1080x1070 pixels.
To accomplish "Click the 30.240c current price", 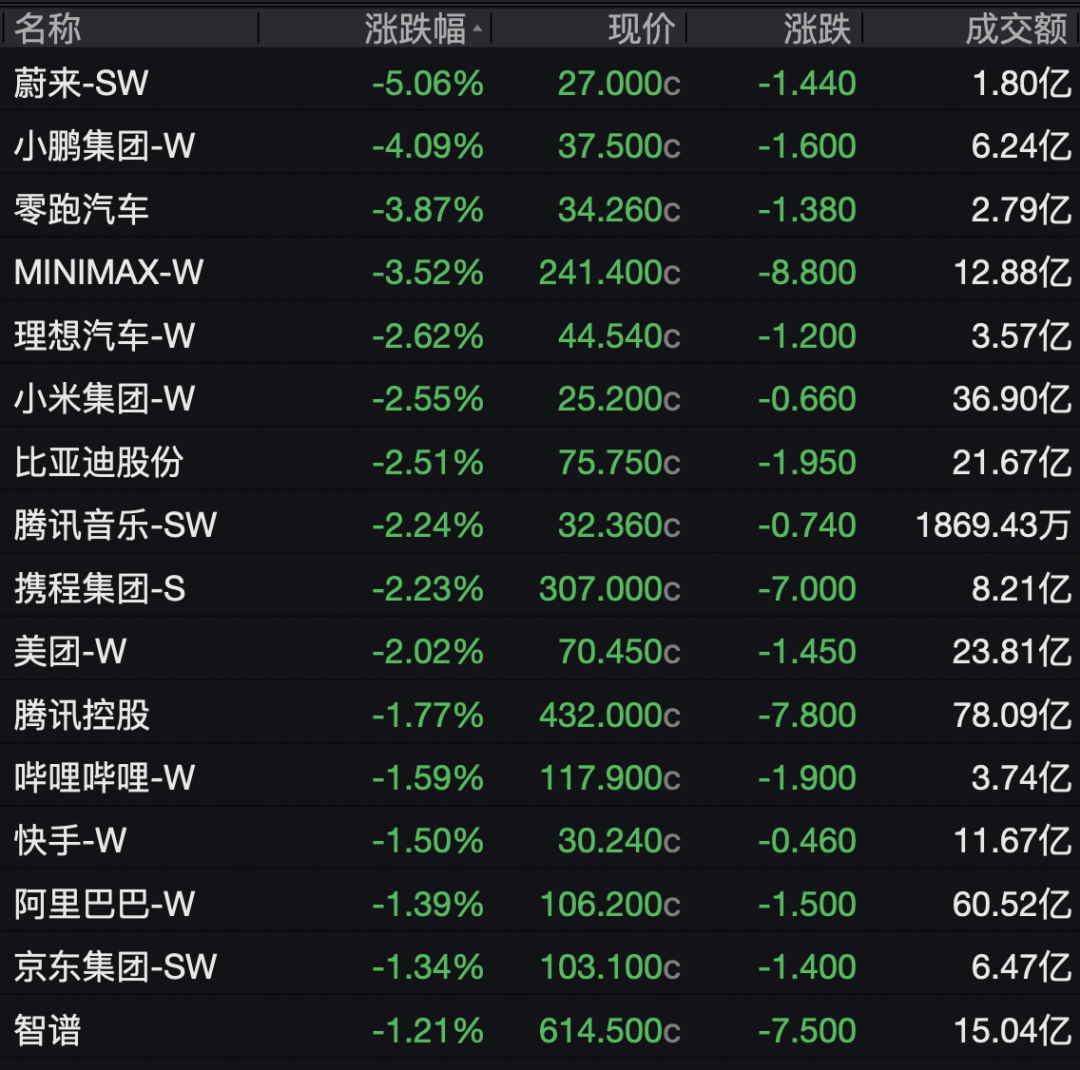I will pos(619,841).
